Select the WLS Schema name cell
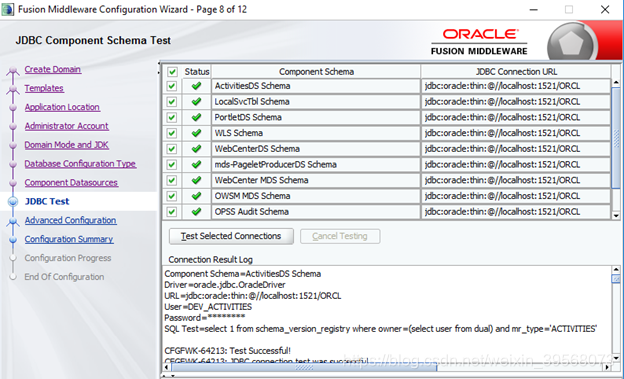The height and width of the screenshot is (379, 624). (x=316, y=133)
